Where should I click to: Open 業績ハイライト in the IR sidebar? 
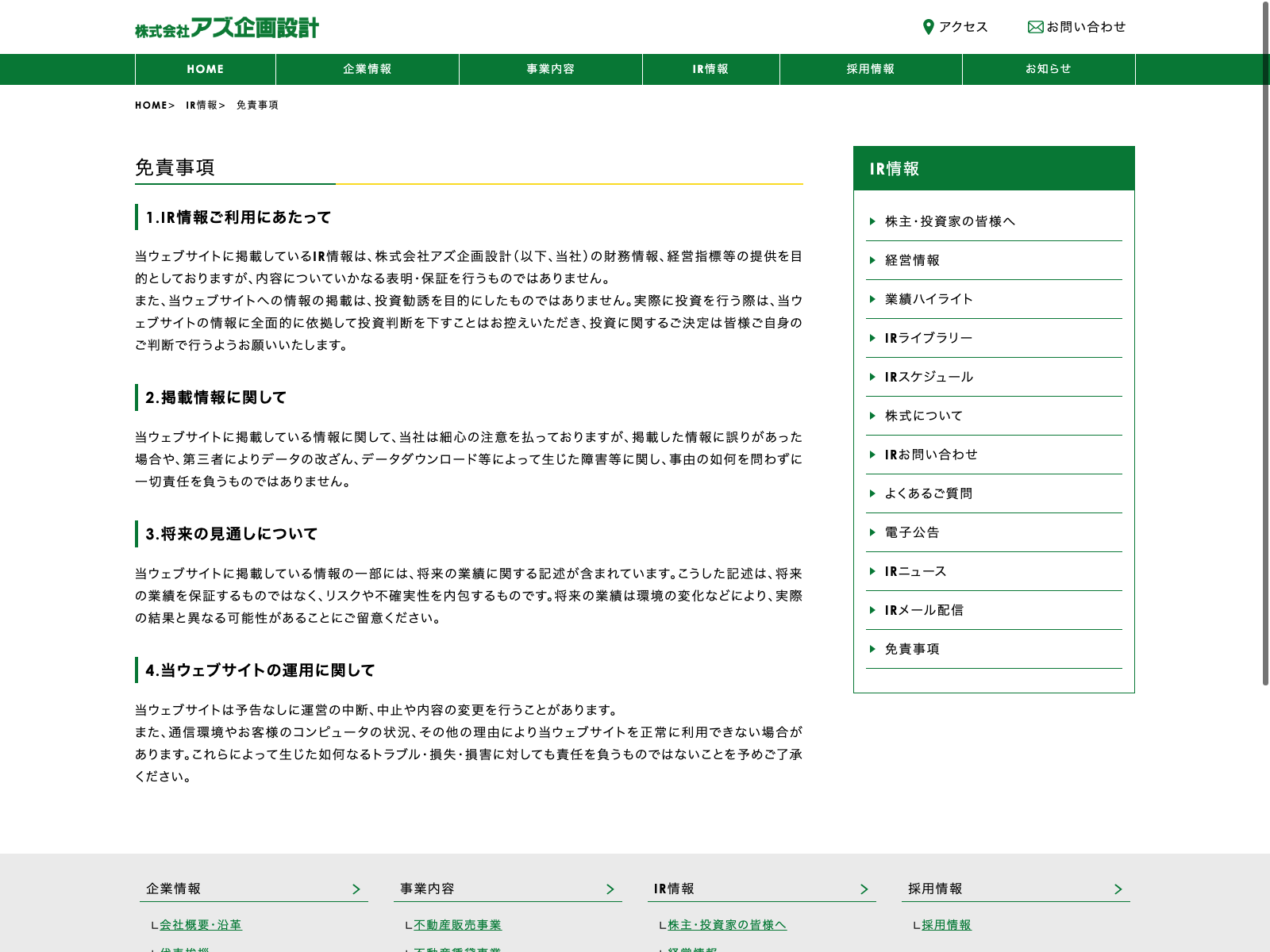pyautogui.click(x=929, y=299)
